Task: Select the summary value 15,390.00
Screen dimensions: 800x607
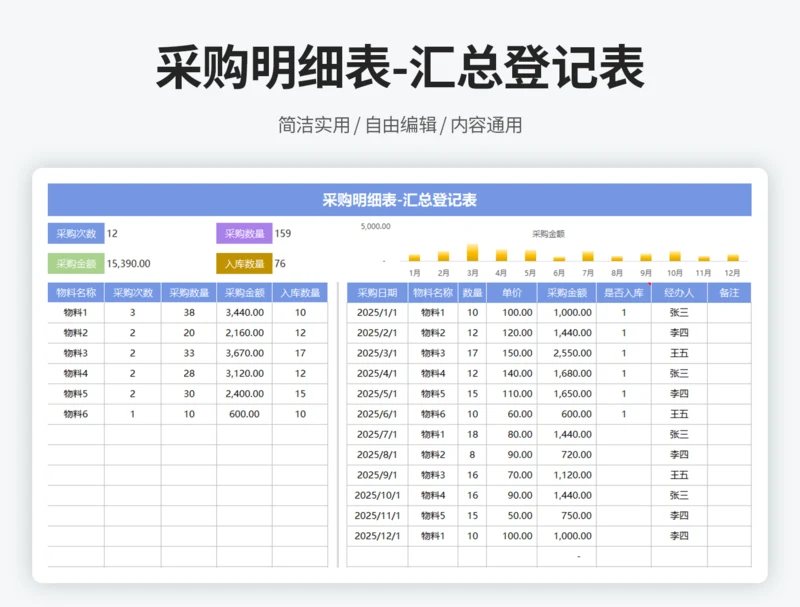Action: [129, 264]
